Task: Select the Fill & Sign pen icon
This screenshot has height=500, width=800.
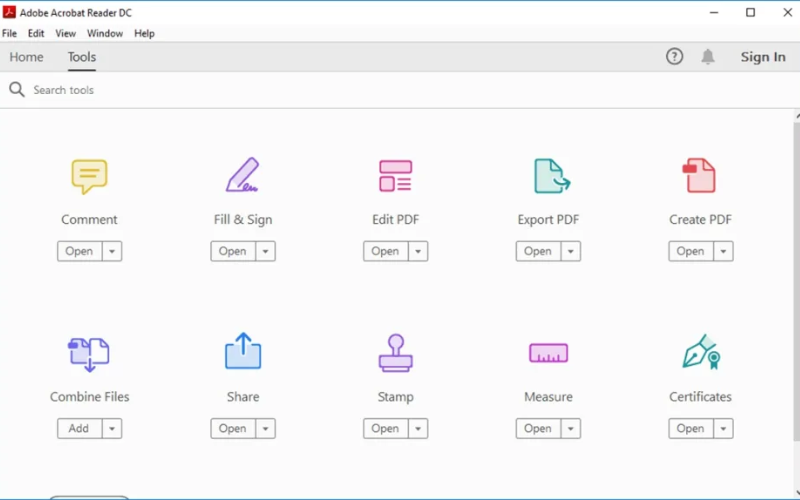Action: (242, 176)
